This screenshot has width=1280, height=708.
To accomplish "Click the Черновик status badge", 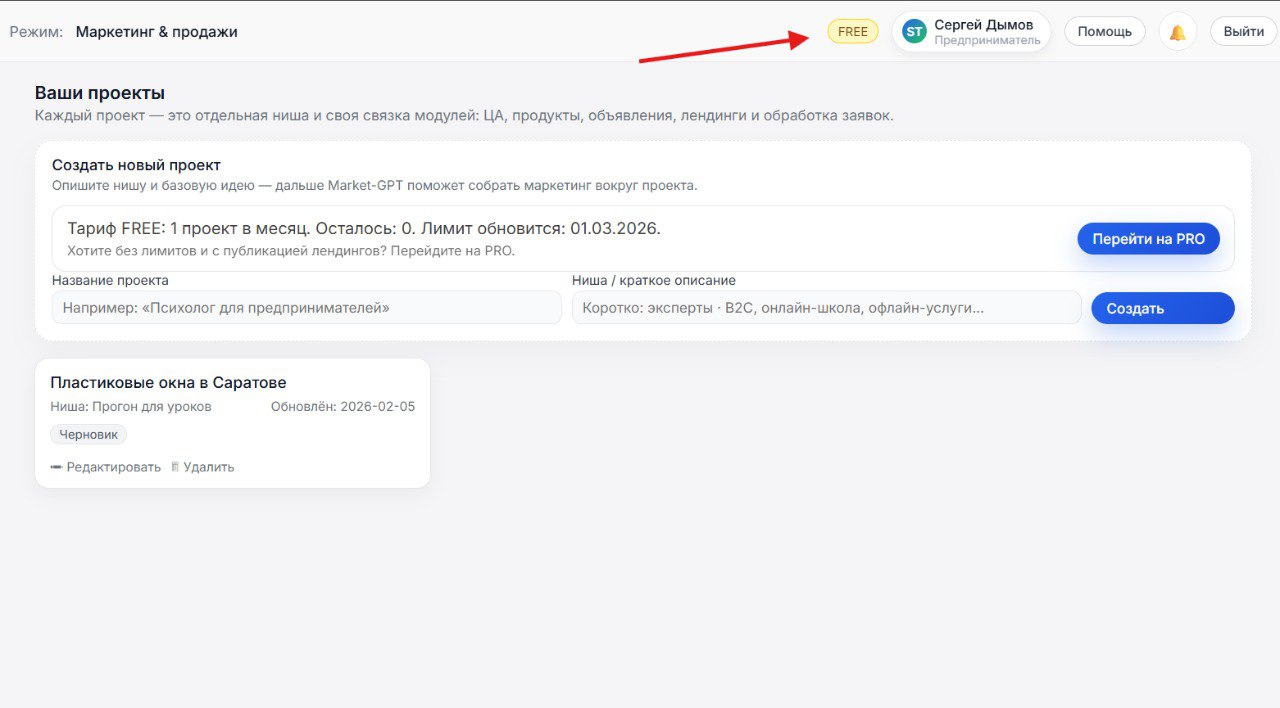I will [x=88, y=434].
